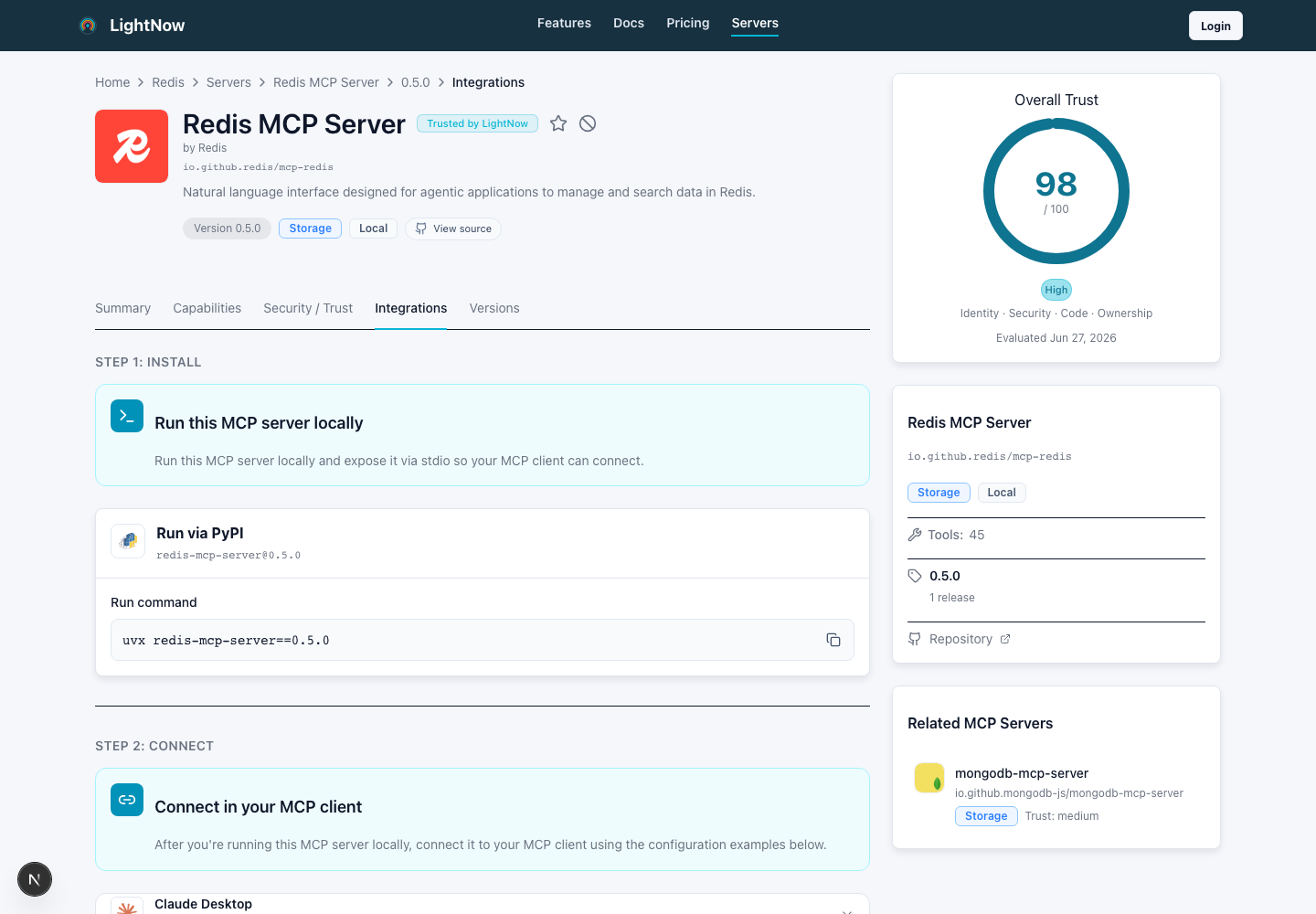Click the sidebar Local tag
1316x914 pixels.
point(1002,493)
